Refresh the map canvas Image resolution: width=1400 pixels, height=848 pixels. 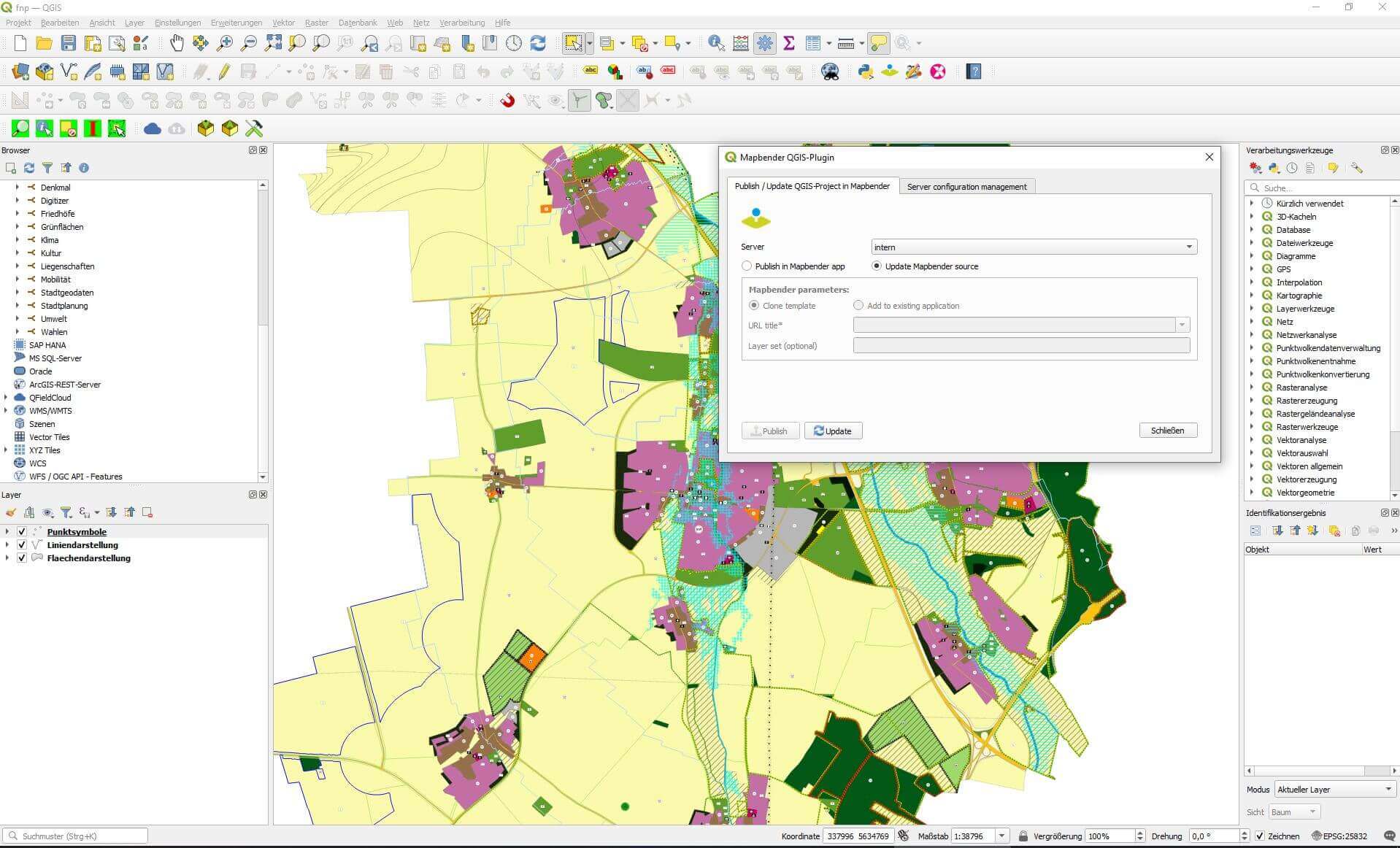coord(538,43)
